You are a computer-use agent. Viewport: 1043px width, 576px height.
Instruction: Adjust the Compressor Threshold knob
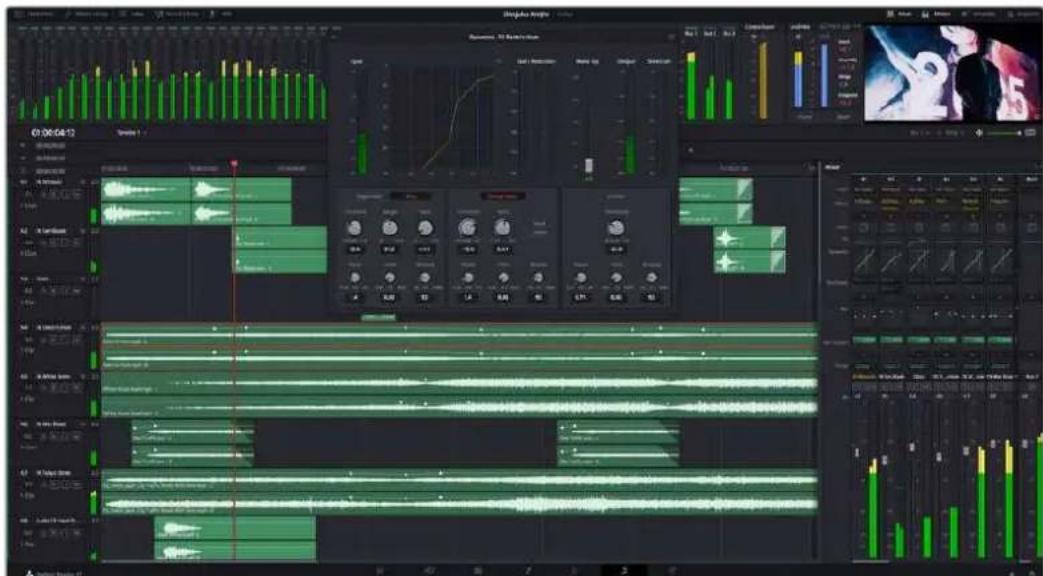tap(468, 228)
